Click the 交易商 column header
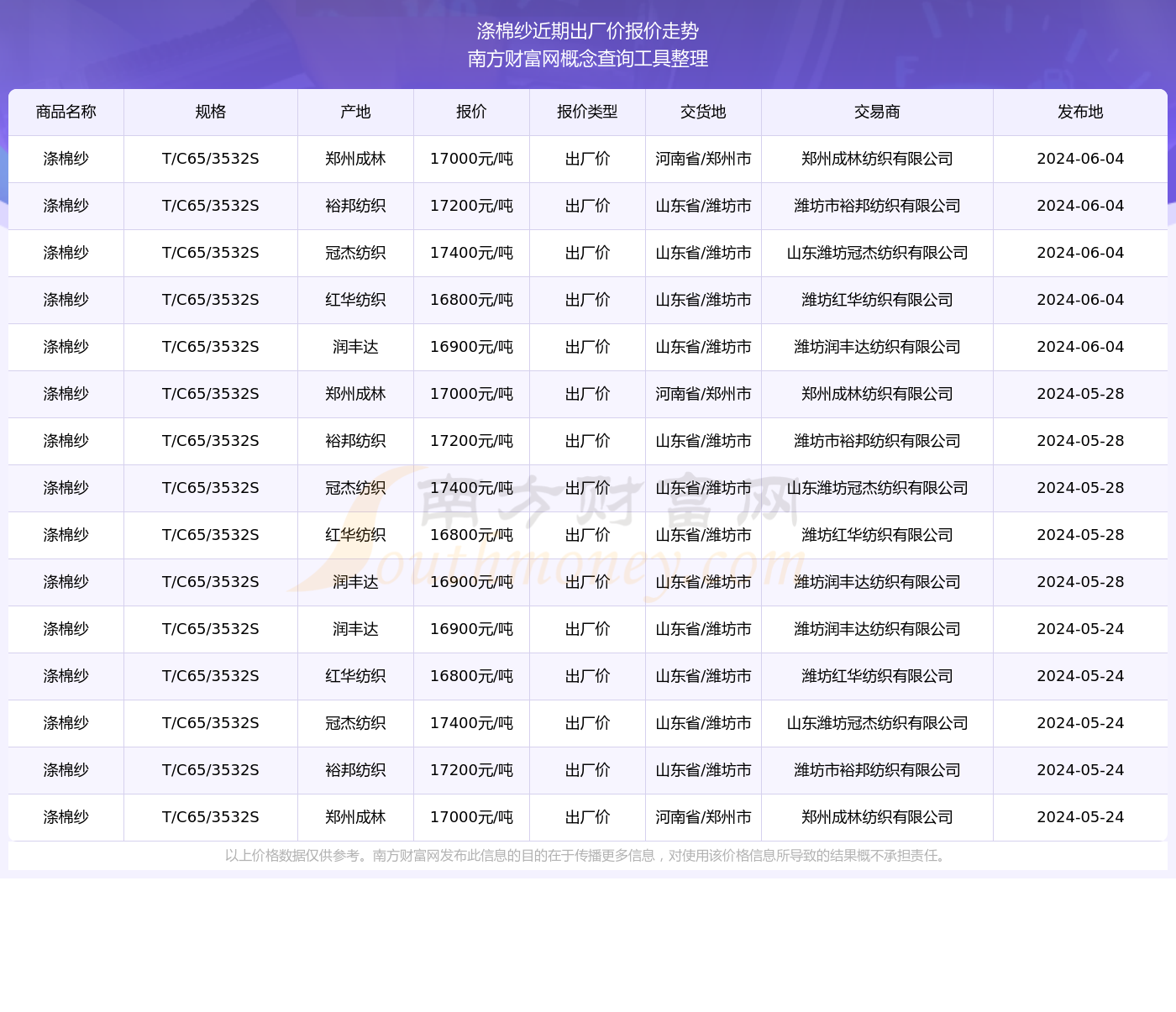Viewport: 1176px width, 1012px height. 877,112
